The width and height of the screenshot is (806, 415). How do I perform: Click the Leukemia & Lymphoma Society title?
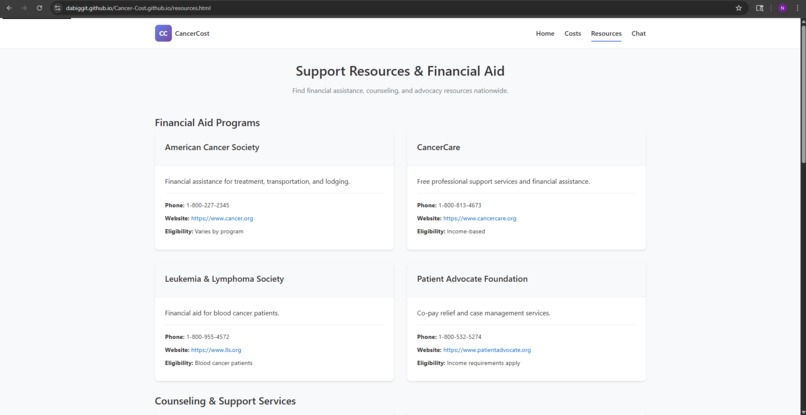pos(224,279)
